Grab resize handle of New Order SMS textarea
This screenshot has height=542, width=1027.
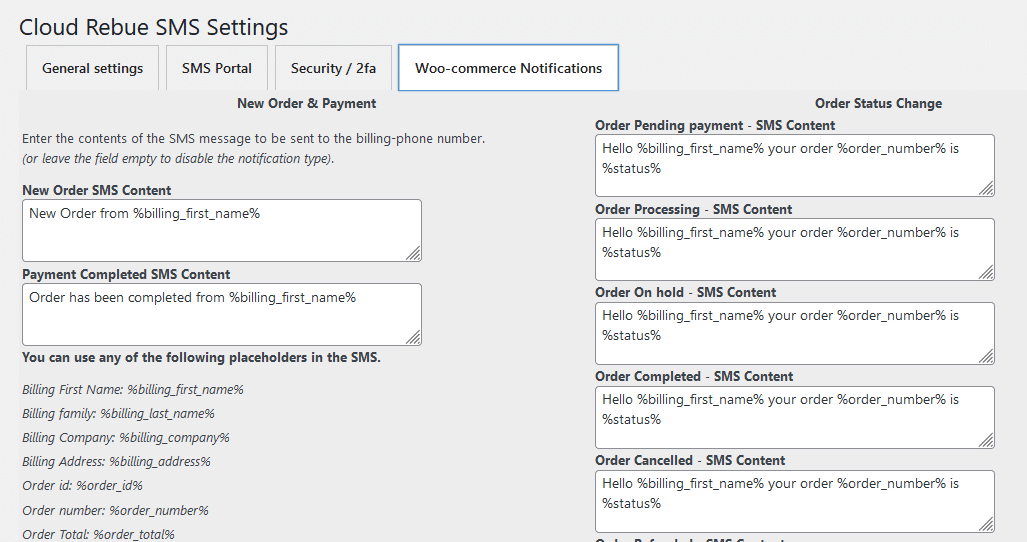coord(413,253)
